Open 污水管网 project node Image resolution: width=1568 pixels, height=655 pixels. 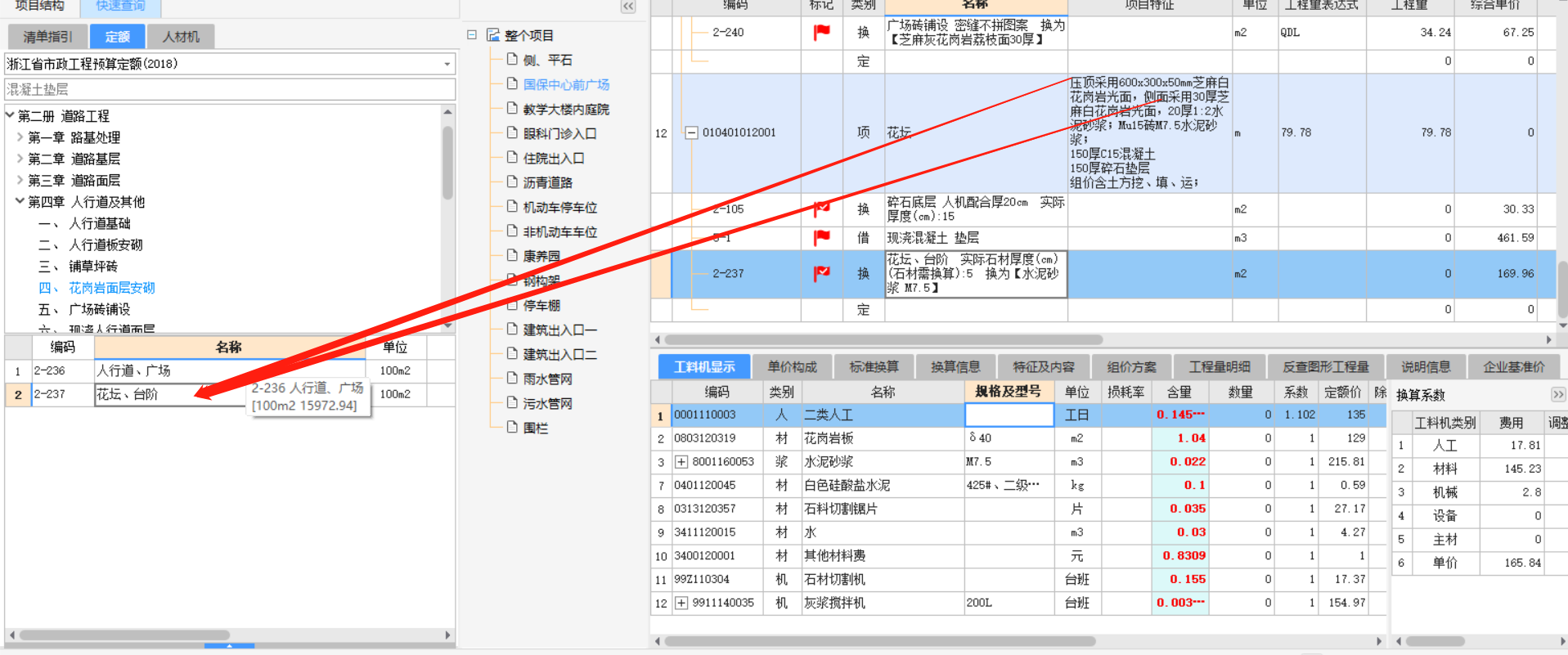[x=547, y=403]
